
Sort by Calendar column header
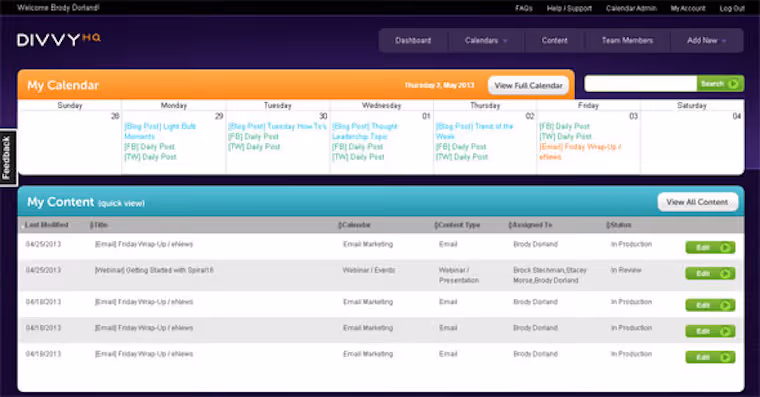[x=354, y=225]
